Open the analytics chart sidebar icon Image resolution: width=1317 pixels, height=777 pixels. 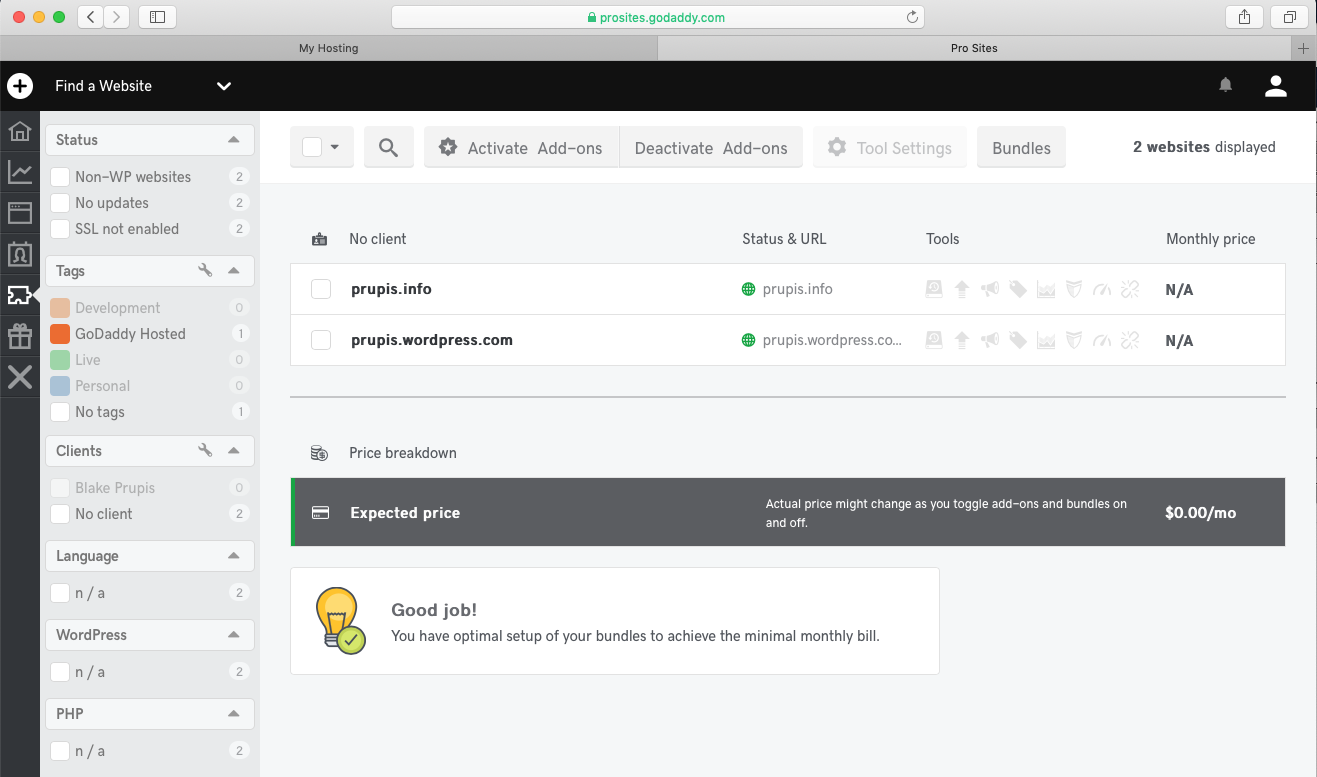20,172
